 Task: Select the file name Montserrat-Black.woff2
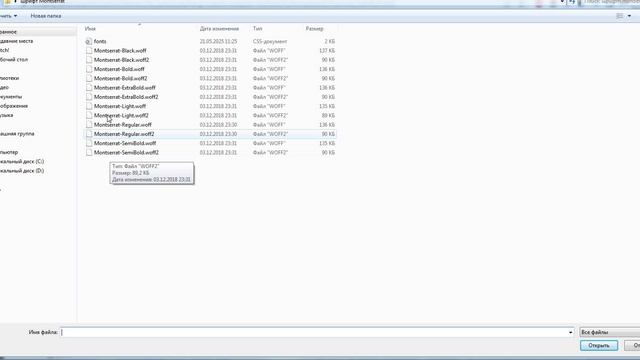tap(122, 60)
